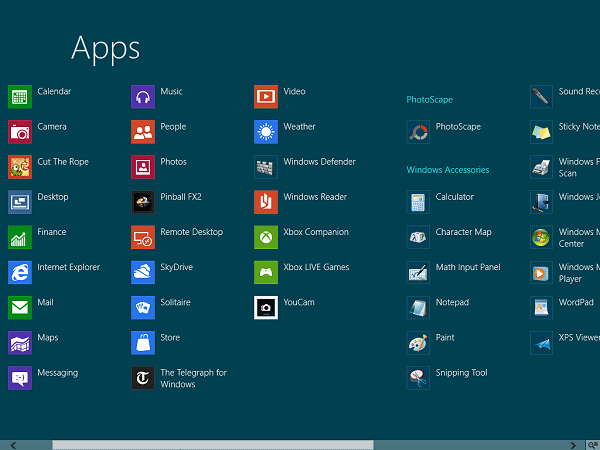Launch the Snipping Tool icon
600x450 pixels.
coord(418,378)
